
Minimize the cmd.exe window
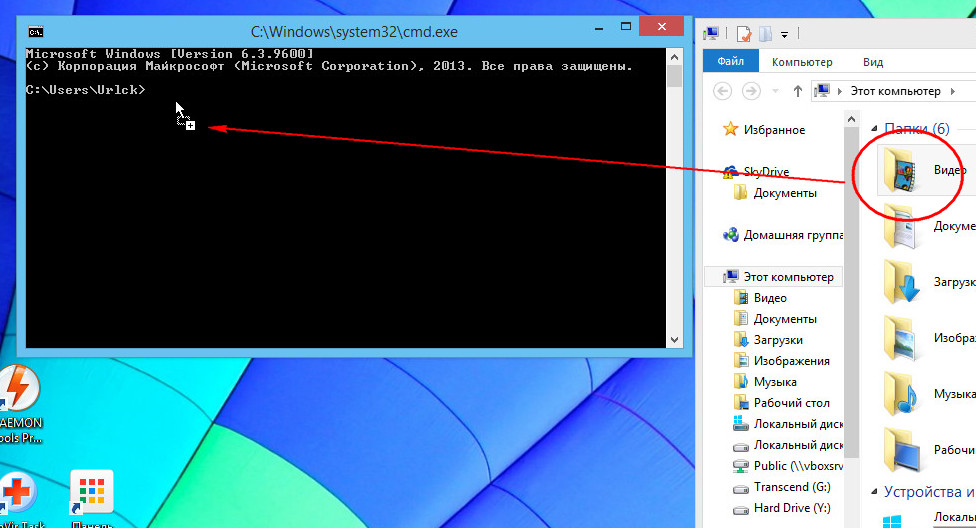coord(598,29)
